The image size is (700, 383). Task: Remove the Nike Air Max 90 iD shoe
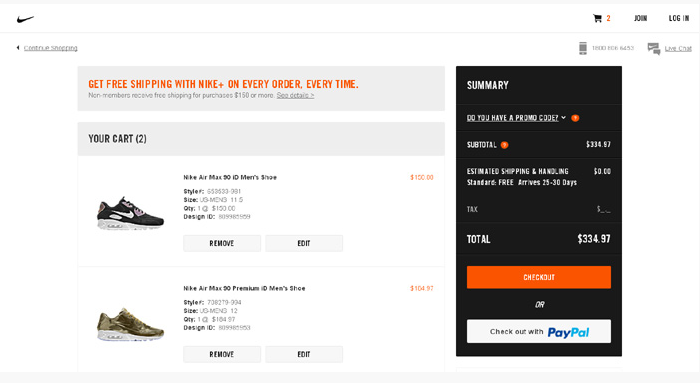pos(222,243)
